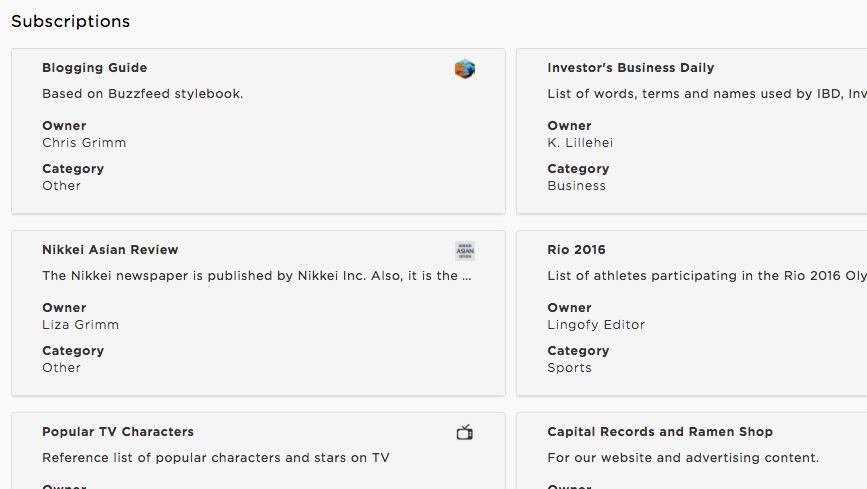Image resolution: width=867 pixels, height=489 pixels.
Task: Click 'For our website and advertising content.' text
Action: pyautogui.click(x=683, y=457)
